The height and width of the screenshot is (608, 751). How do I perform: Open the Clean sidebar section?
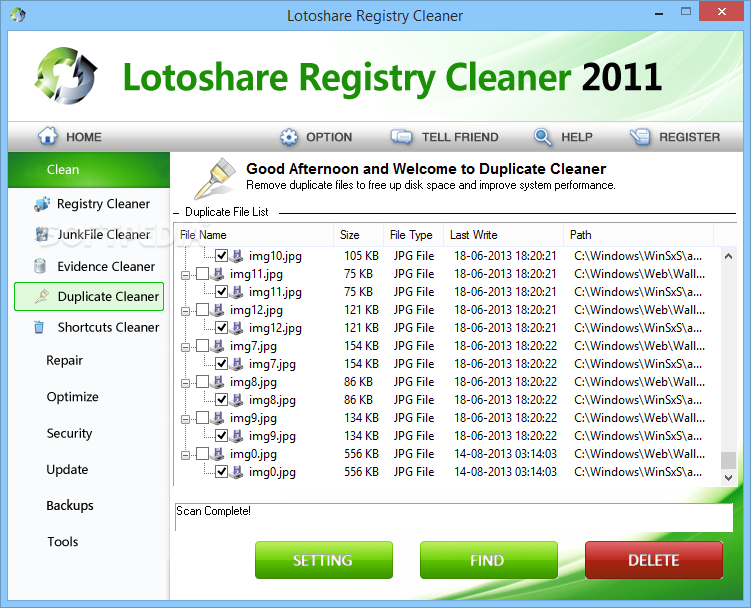click(89, 170)
